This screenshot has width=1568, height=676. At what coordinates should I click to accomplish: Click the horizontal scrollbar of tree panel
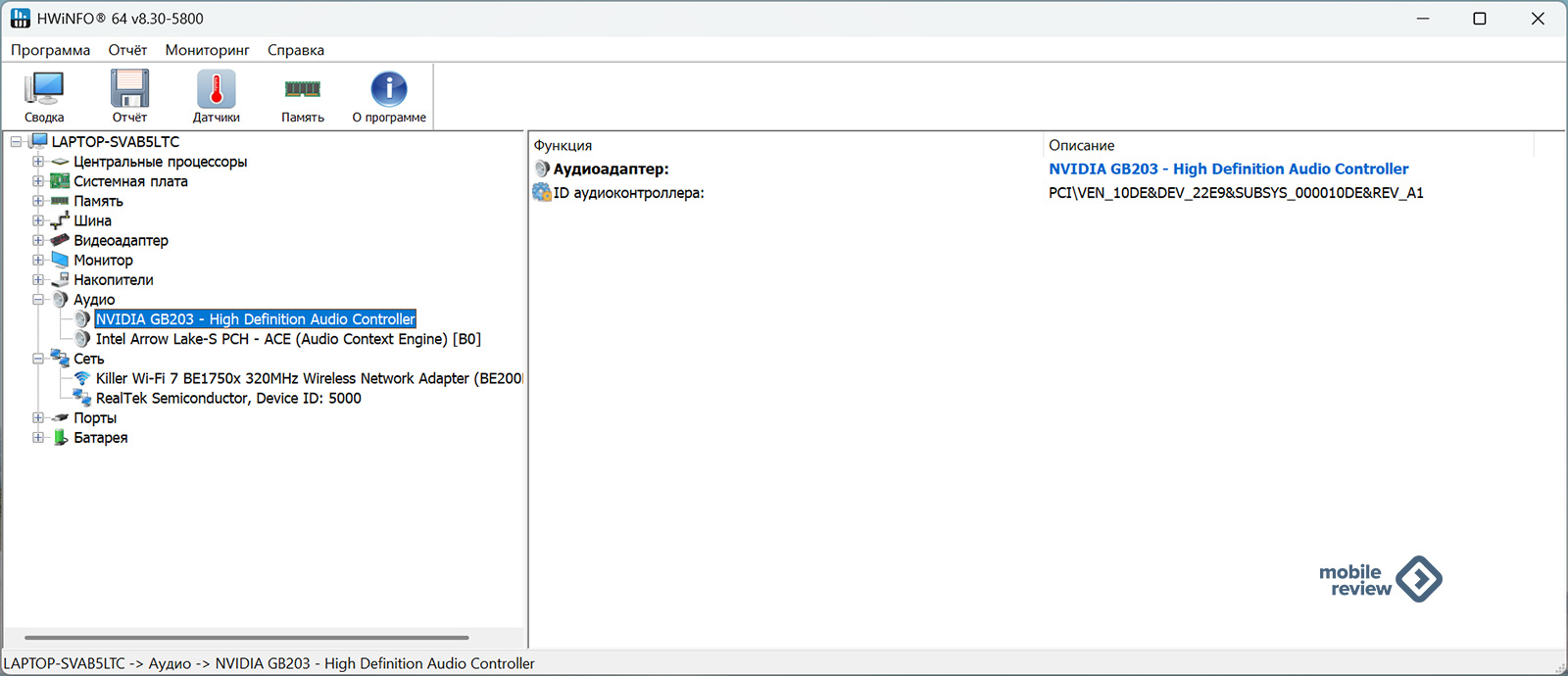coord(246,638)
